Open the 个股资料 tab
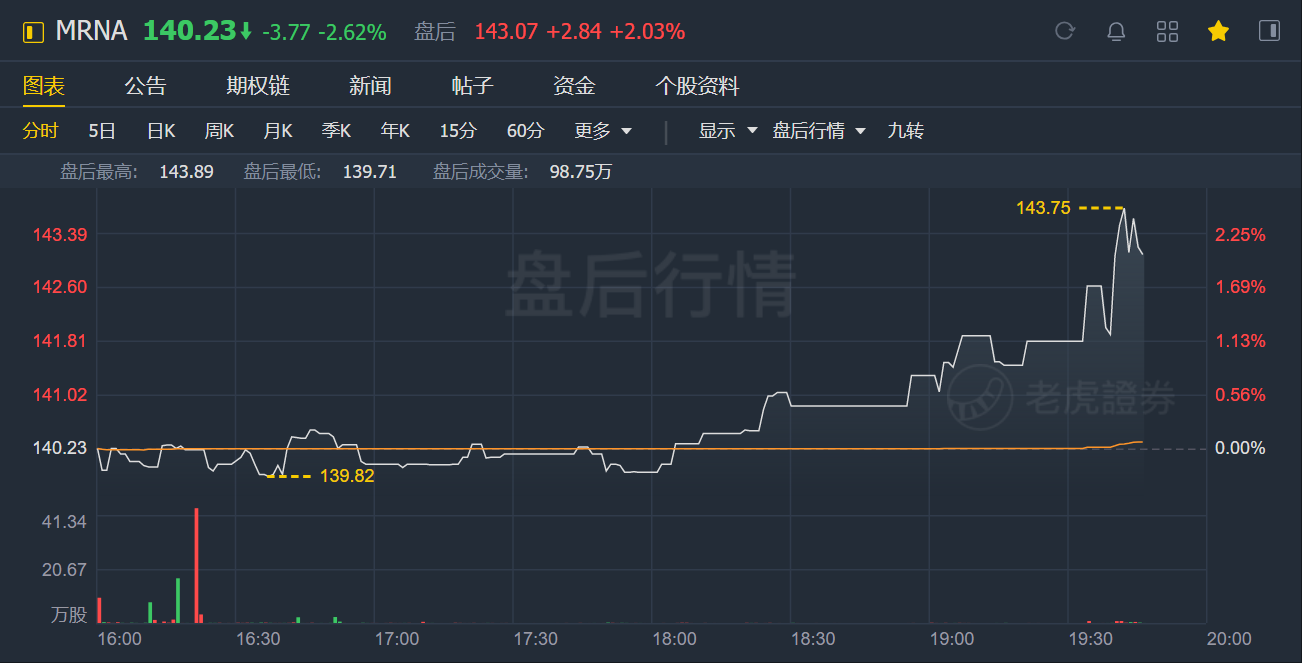Screen dimensions: 1302x663 click(x=697, y=86)
